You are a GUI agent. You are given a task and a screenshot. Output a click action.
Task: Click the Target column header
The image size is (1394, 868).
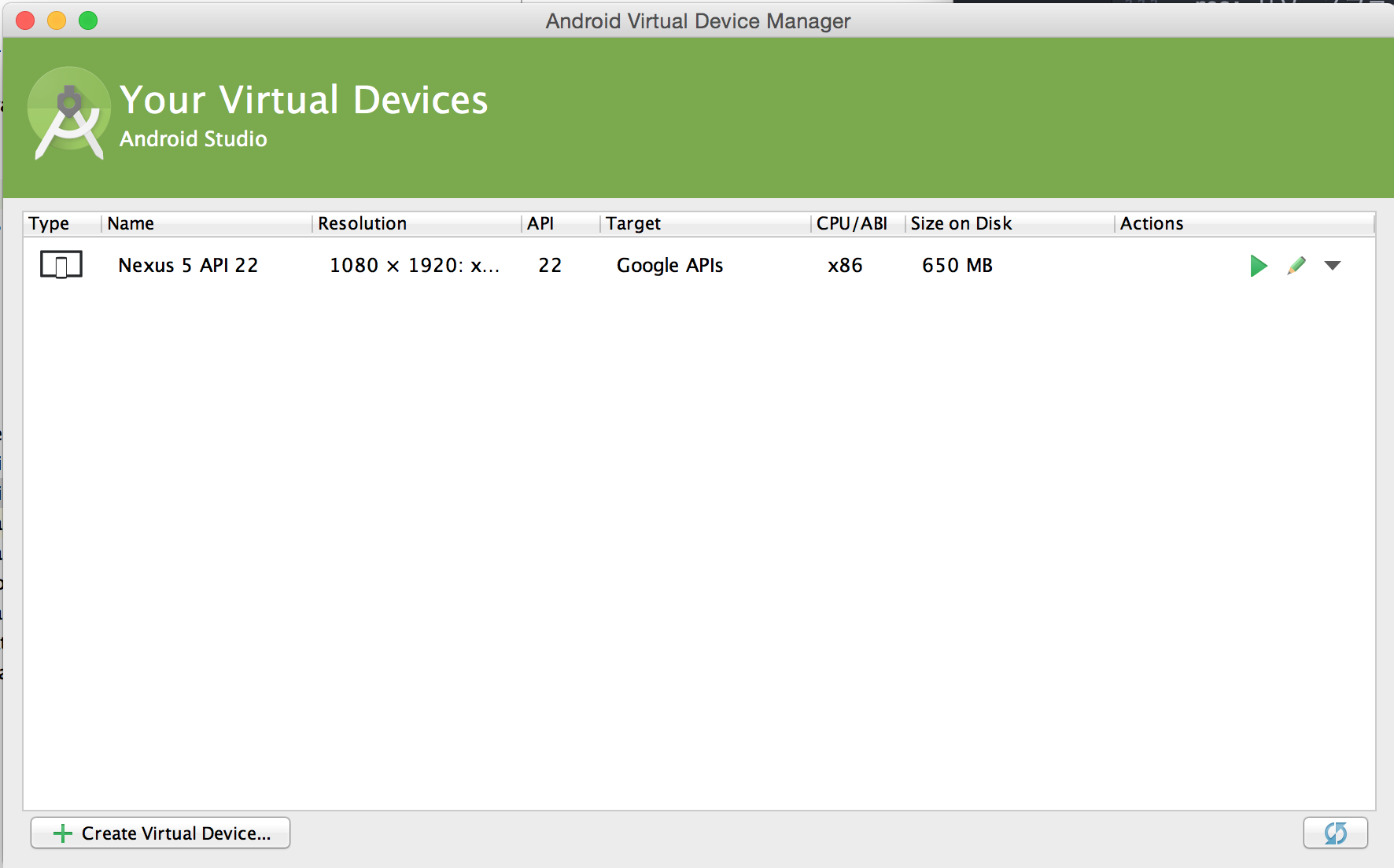click(x=705, y=224)
